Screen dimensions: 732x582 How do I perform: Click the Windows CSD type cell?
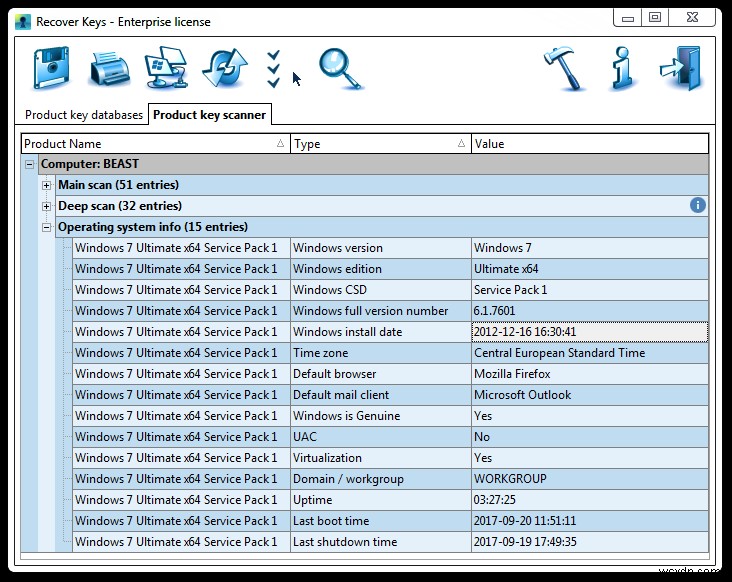click(380, 290)
